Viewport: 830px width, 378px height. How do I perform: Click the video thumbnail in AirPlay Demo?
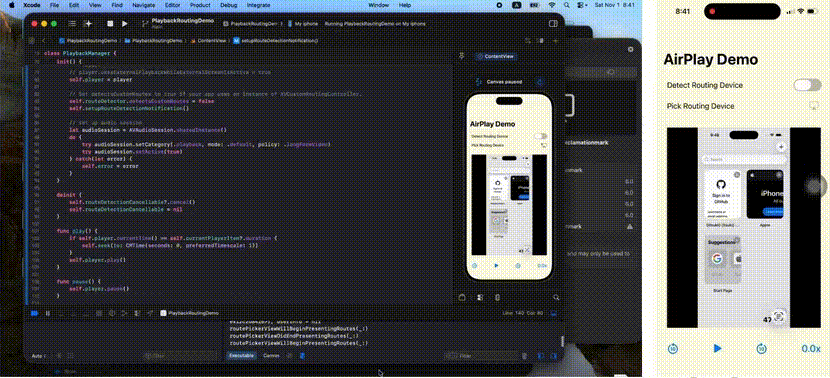tap(744, 227)
